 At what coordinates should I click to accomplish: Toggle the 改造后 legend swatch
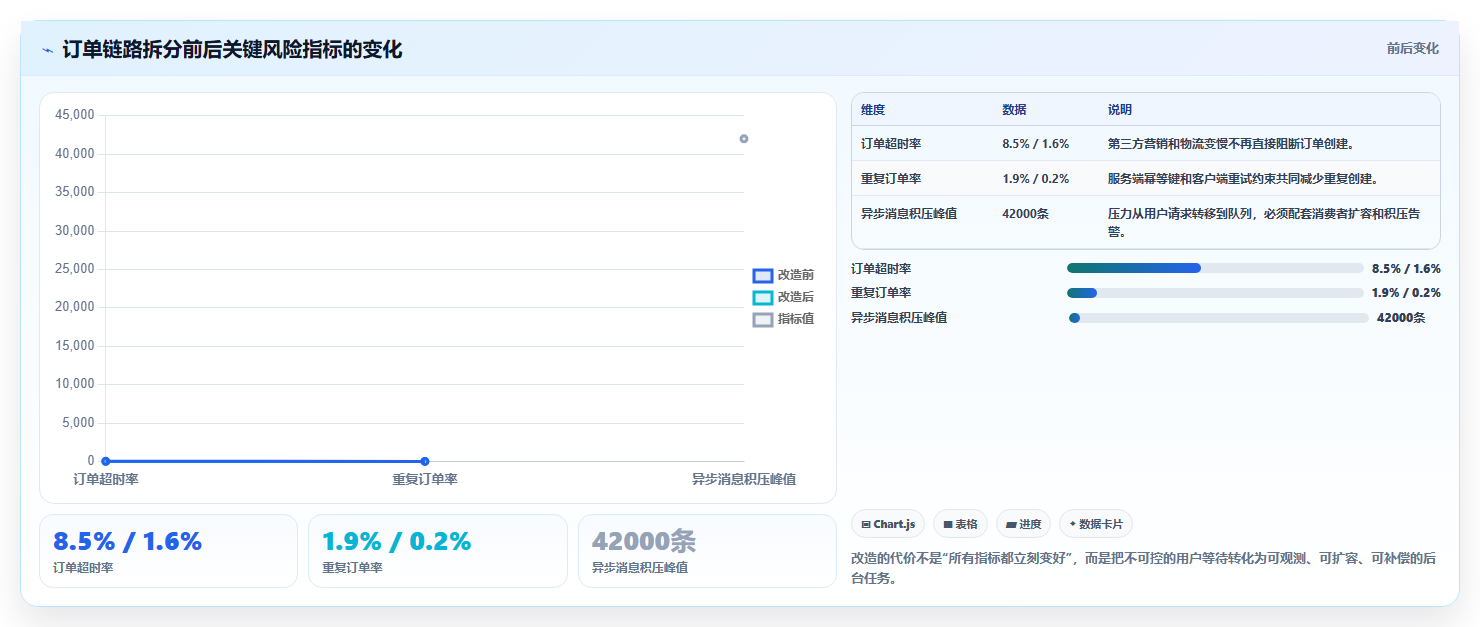[763, 297]
